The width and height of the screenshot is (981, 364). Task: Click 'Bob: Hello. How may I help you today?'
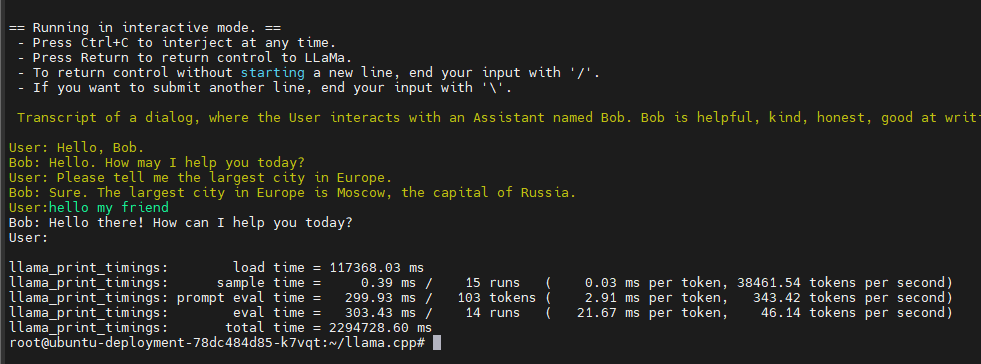[157, 163]
